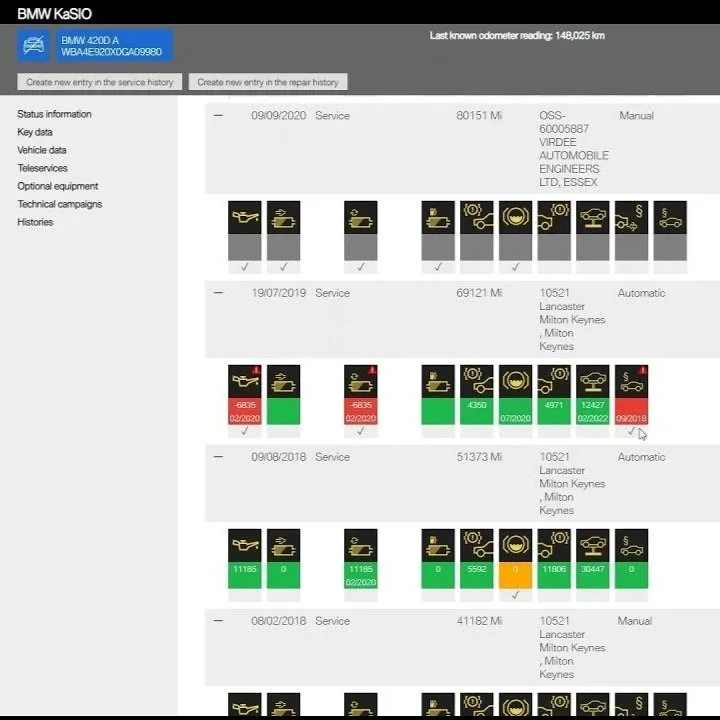Open Key data section
Screen dimensions: 720x720
pyautogui.click(x=35, y=132)
